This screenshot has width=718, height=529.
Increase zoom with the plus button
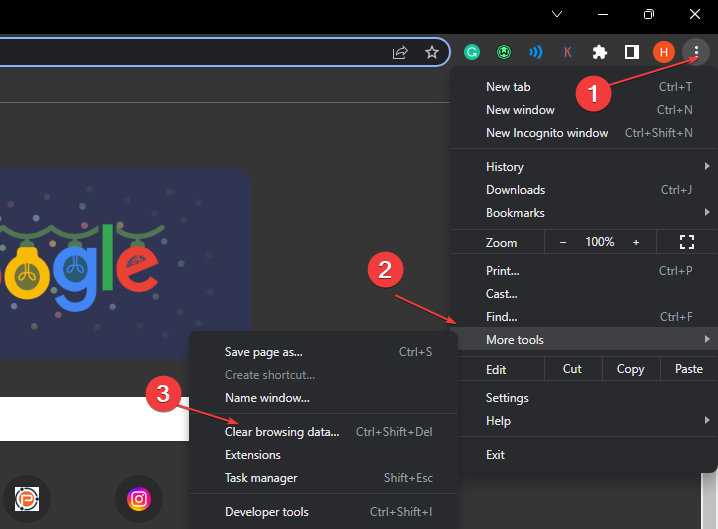636,242
